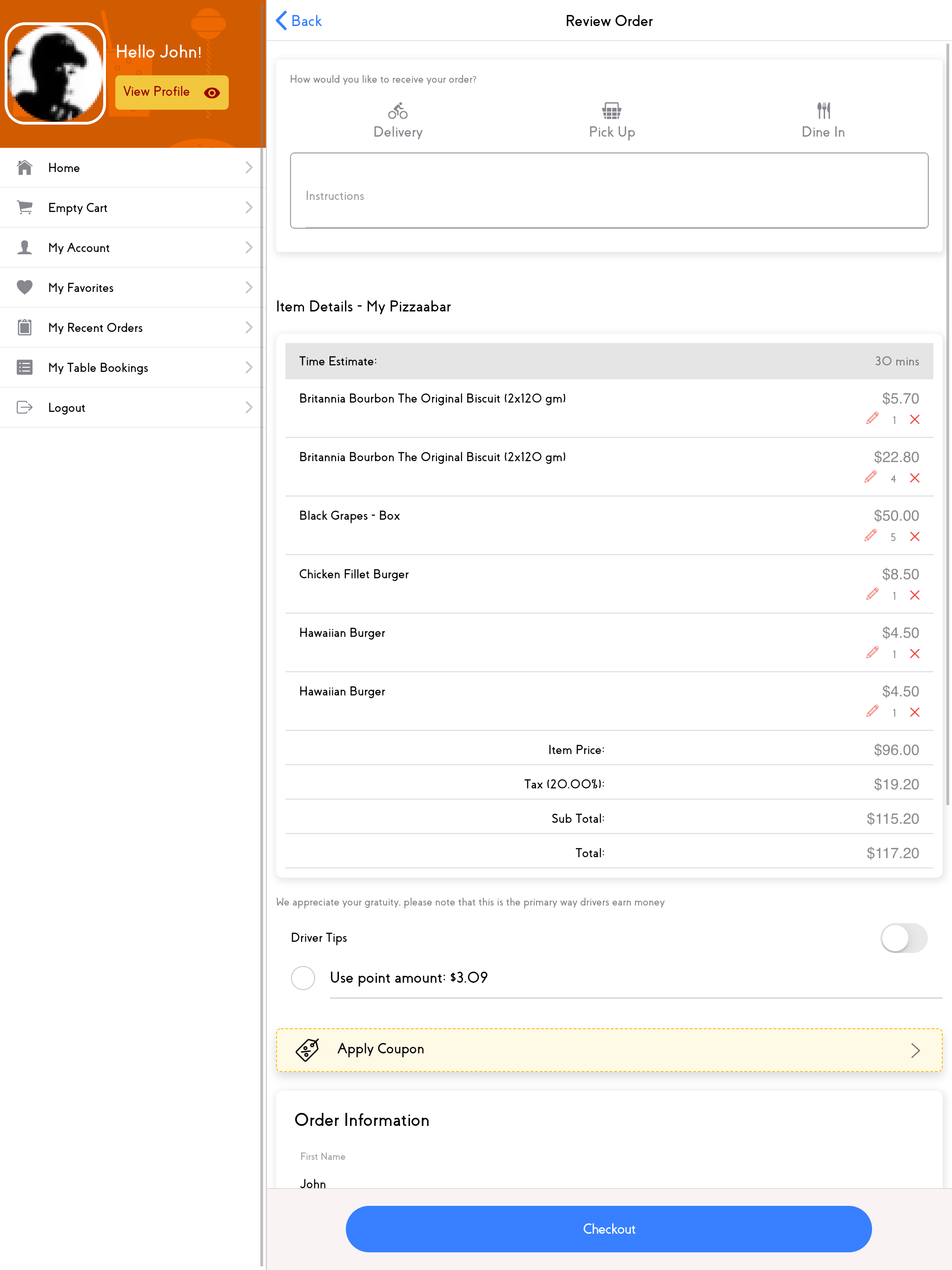Viewport: 952px width, 1270px height.
Task: Click the View Profile button
Action: 172,93
